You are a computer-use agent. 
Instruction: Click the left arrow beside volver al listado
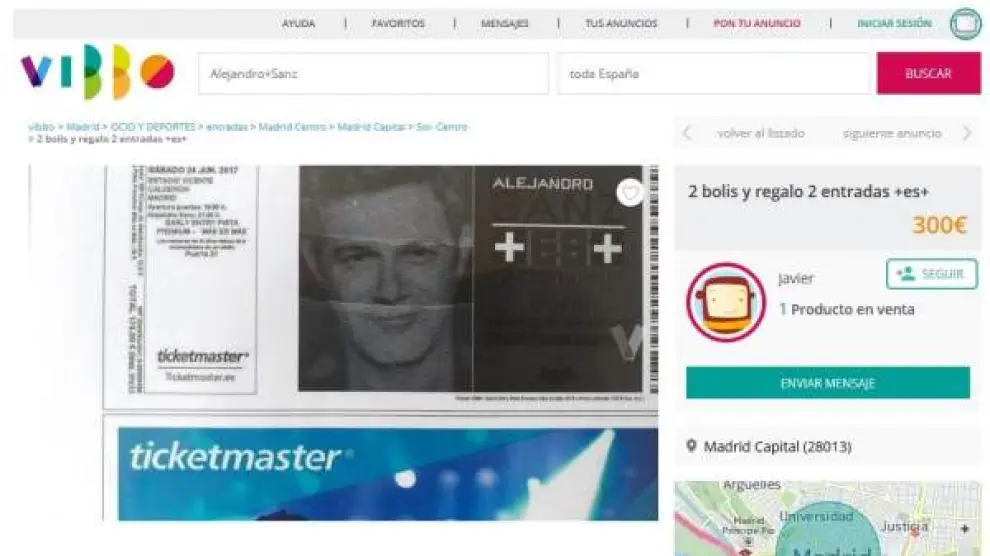[x=687, y=133]
